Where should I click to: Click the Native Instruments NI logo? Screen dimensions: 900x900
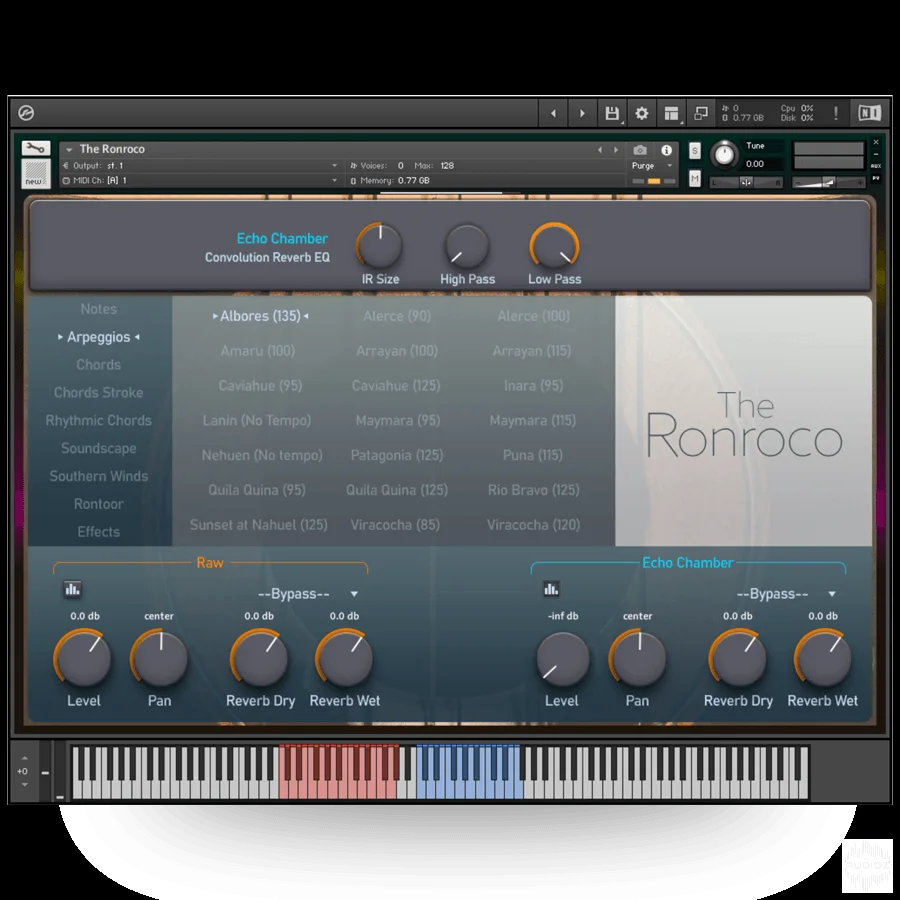click(870, 113)
